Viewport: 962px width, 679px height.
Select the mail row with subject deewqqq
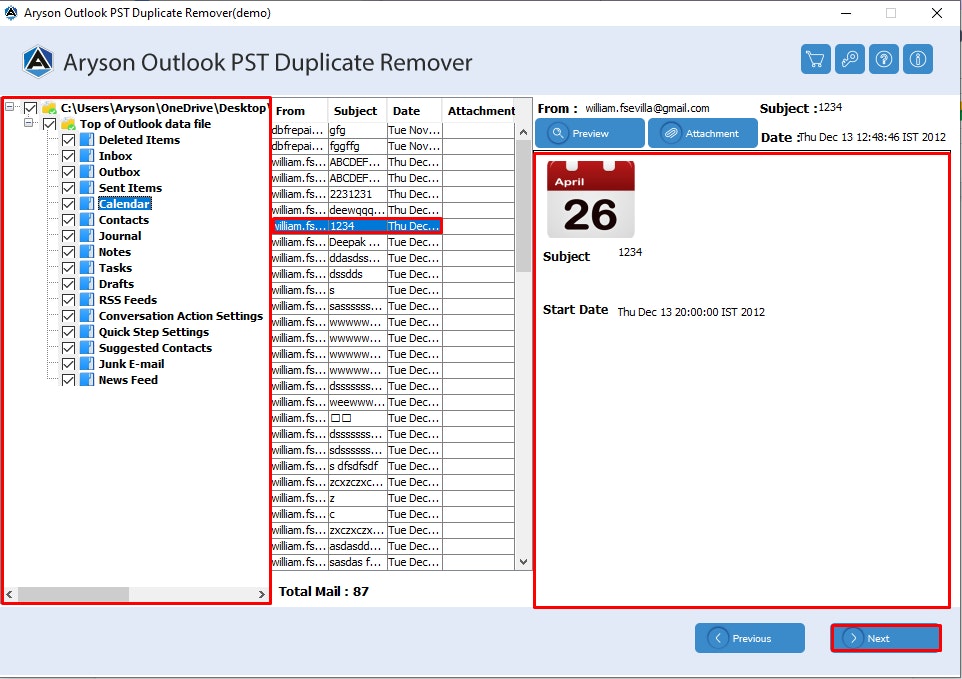(393, 210)
